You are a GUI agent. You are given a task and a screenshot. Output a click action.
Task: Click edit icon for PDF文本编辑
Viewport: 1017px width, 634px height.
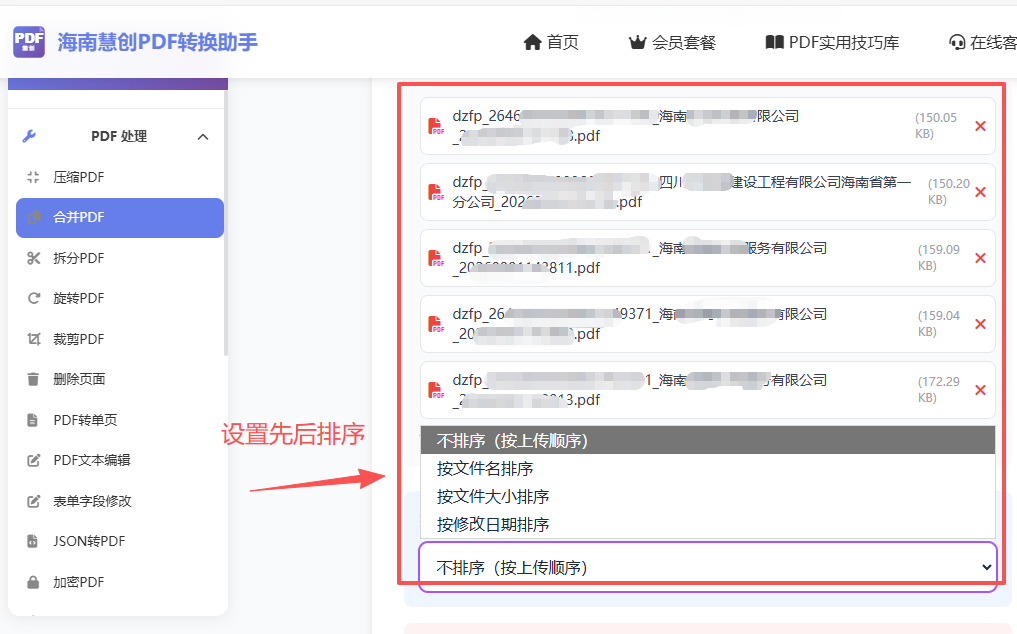34,461
